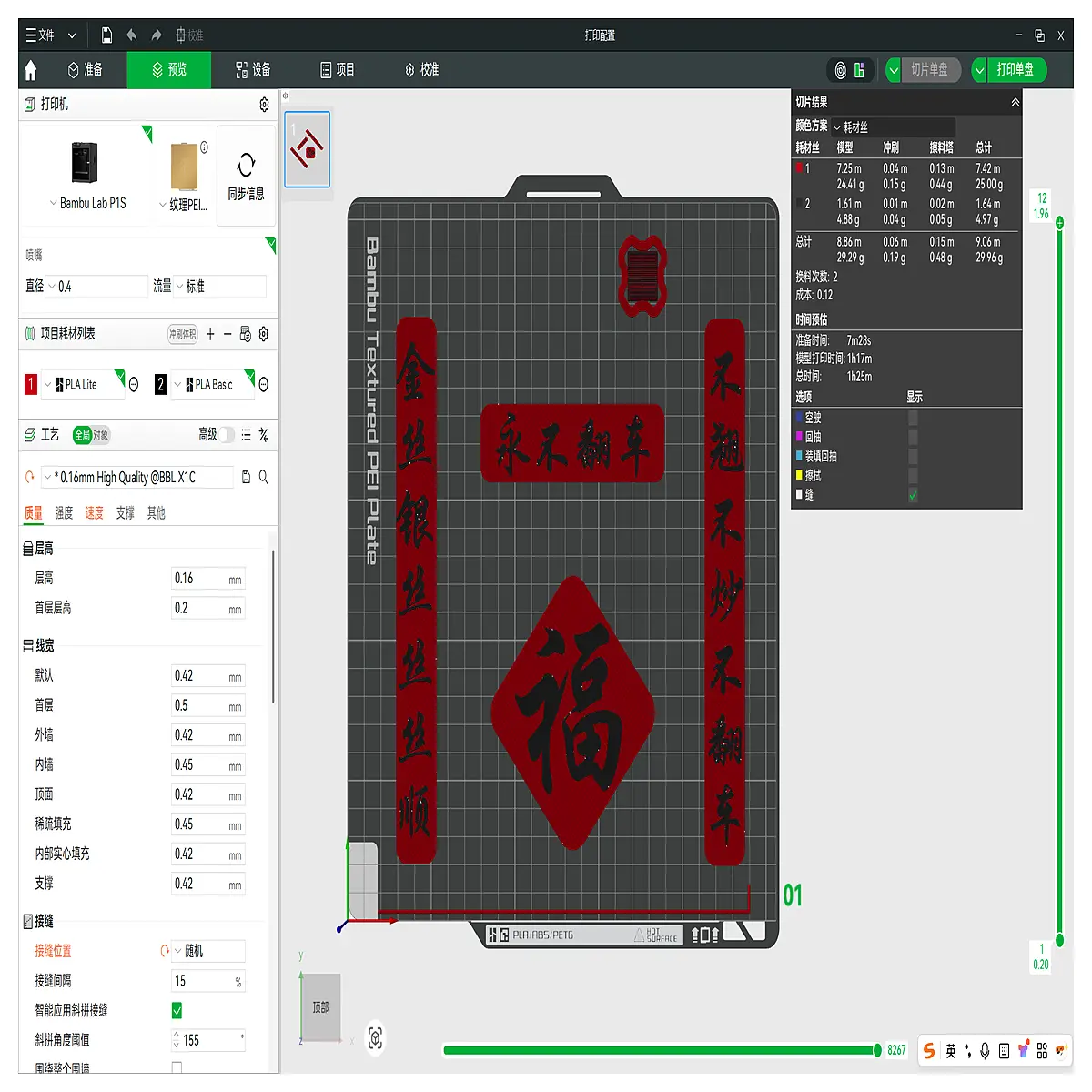The height and width of the screenshot is (1092, 1092).
Task: Switch to the 准备 tab
Action: tap(85, 70)
